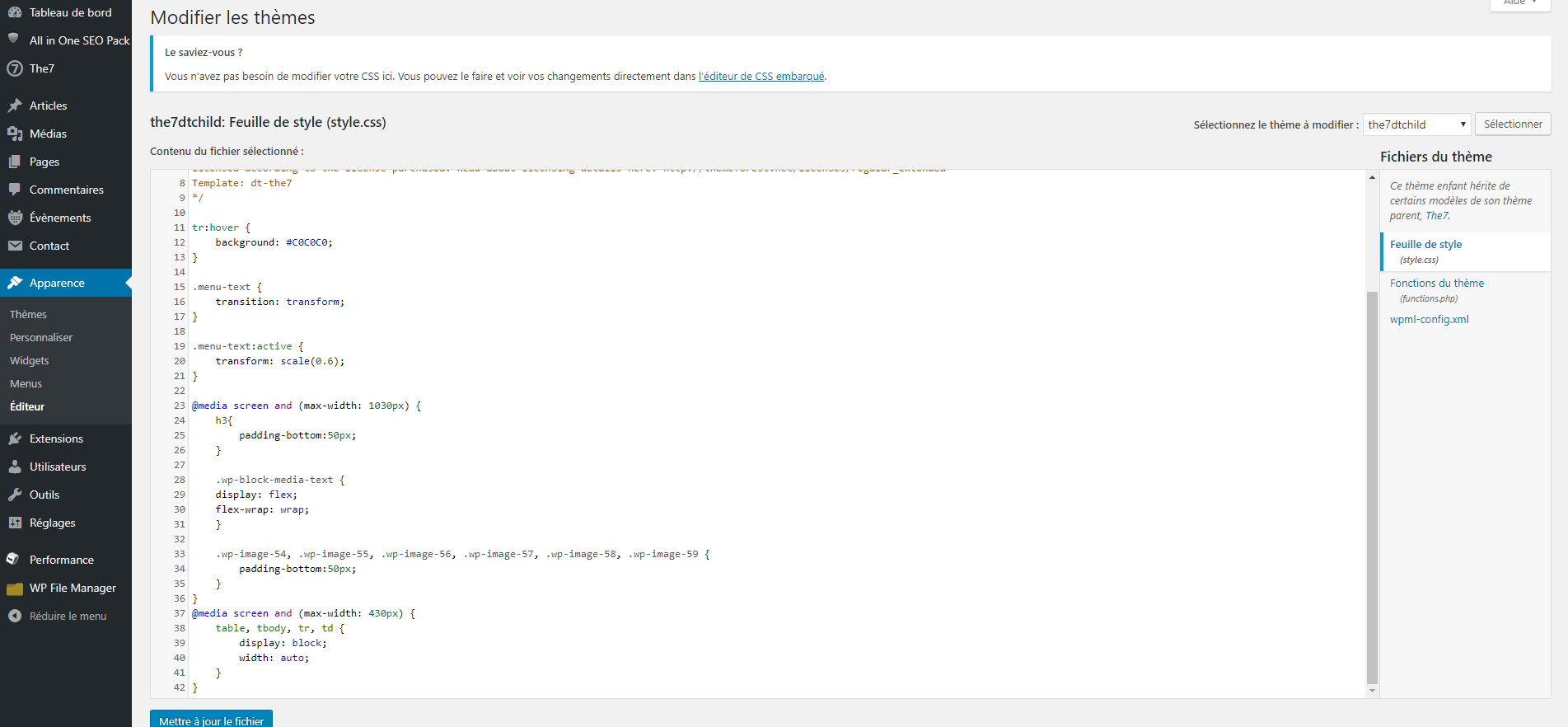Expand the Aide help tab
The height and width of the screenshot is (727, 1568).
[x=1520, y=3]
